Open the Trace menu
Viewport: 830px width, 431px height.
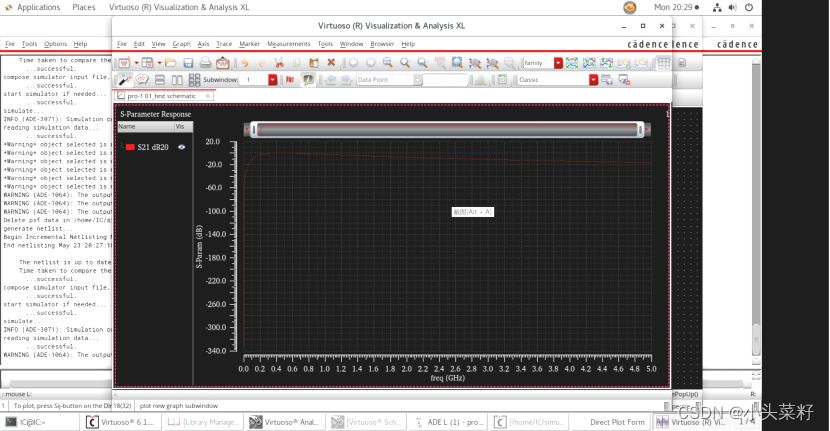tap(224, 44)
